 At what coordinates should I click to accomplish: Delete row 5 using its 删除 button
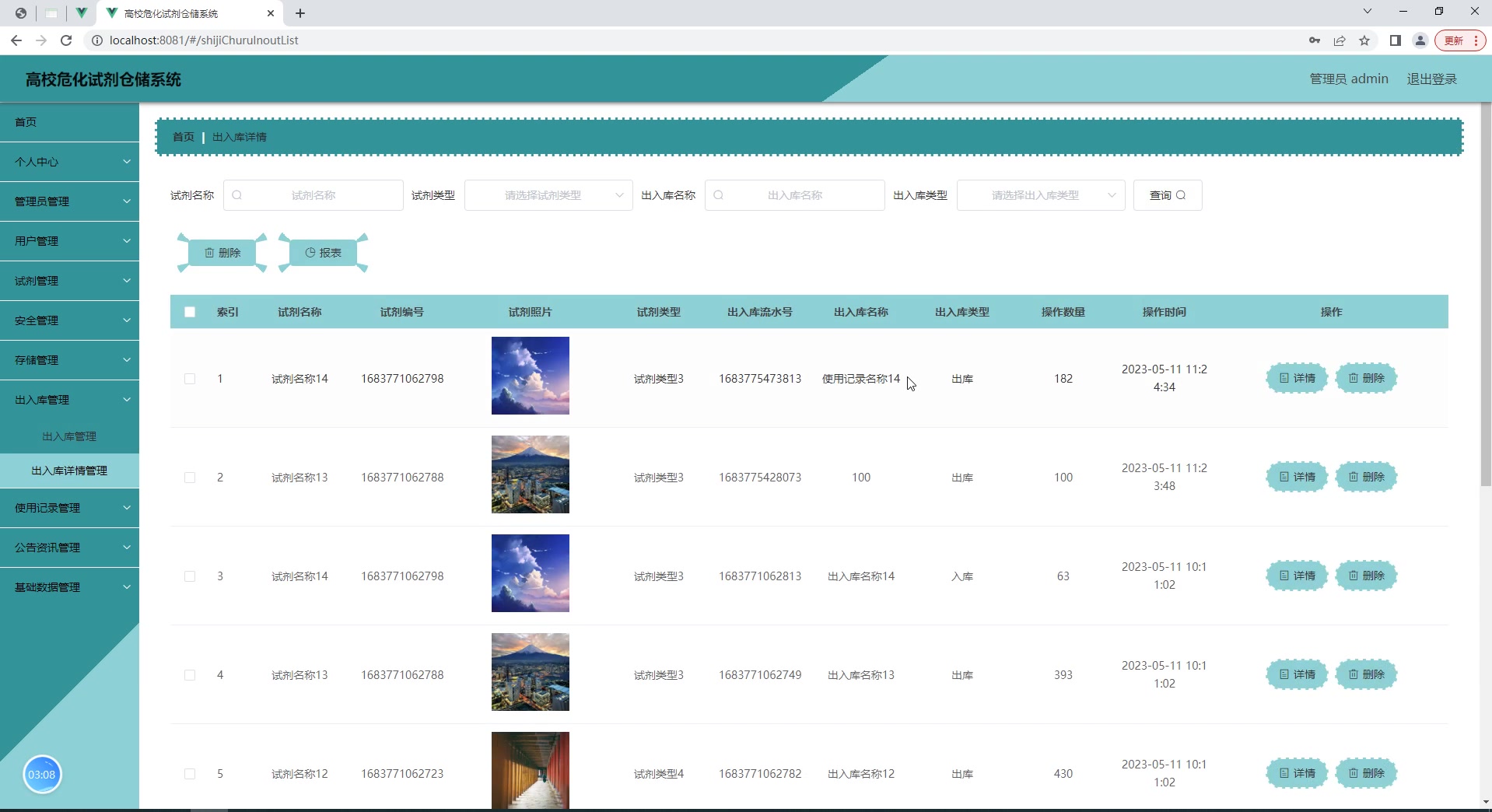tap(1366, 773)
